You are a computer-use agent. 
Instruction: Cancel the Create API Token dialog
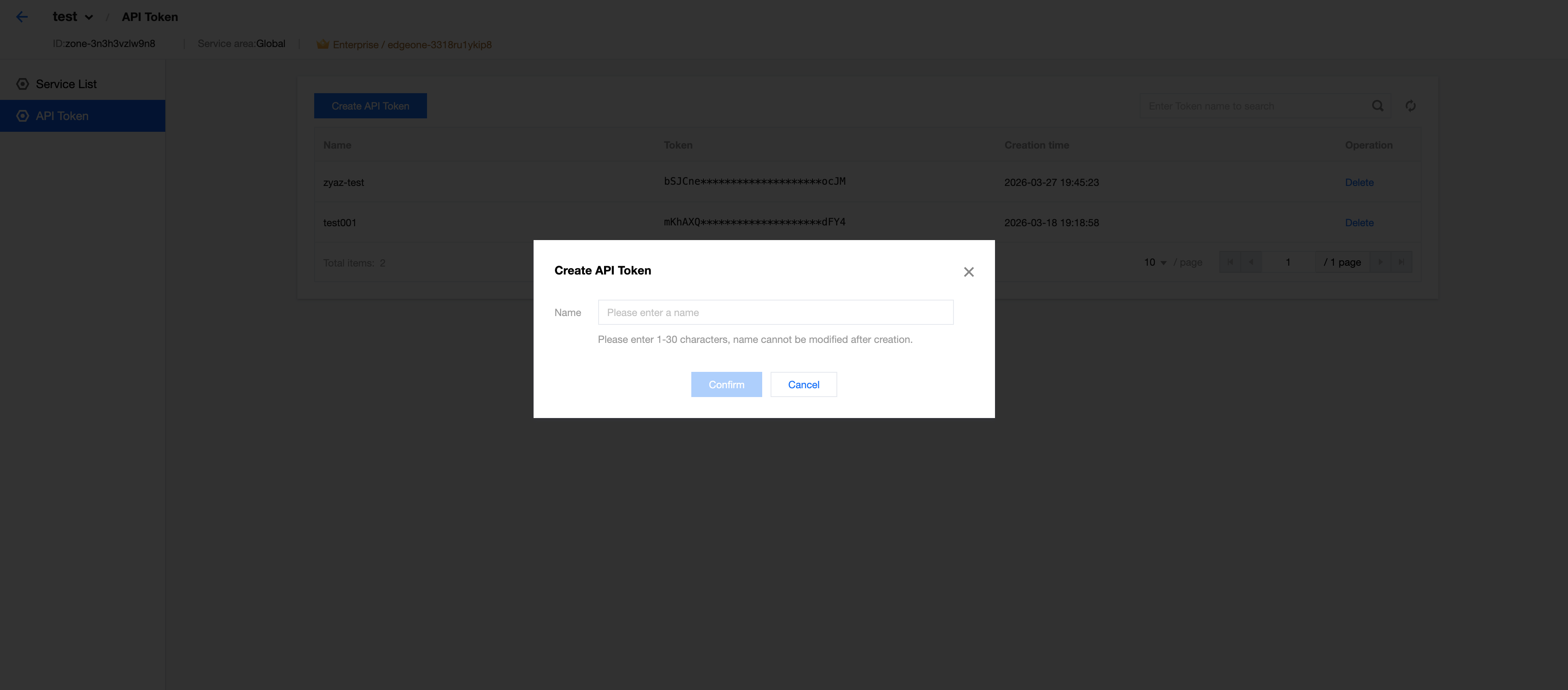click(803, 384)
